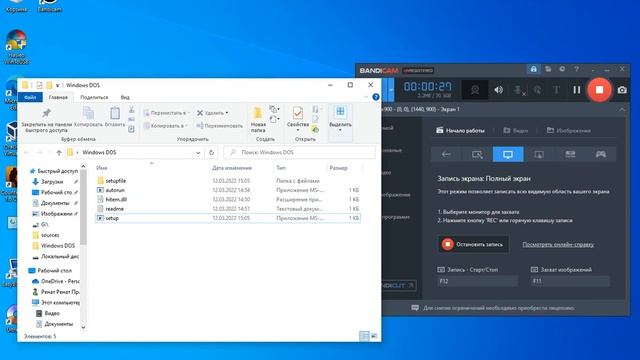Image resolution: width=640 pixels, height=360 pixels.
Task: Click the Bandicam lock icon in the title bar
Action: (533, 69)
